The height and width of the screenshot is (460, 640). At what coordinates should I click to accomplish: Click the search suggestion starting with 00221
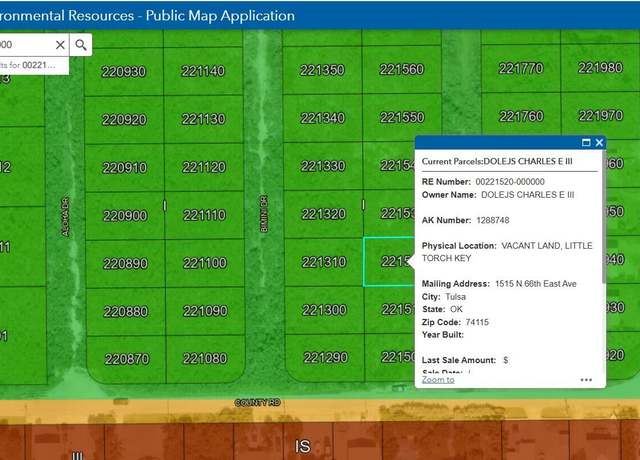coord(34,65)
